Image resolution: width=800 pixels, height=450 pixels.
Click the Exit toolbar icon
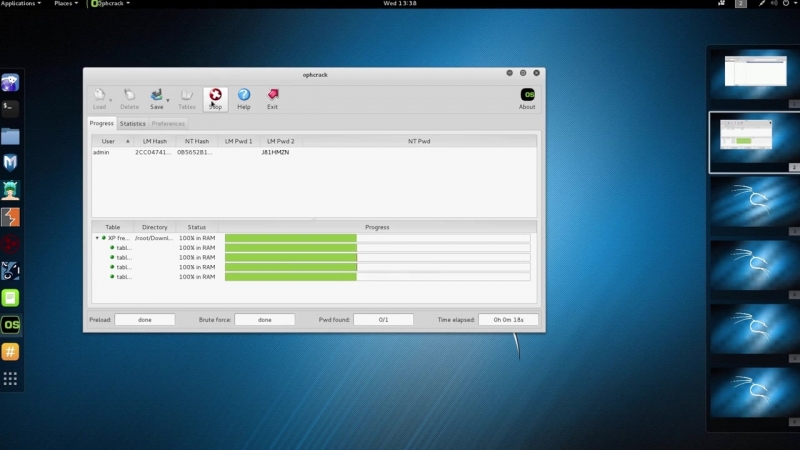click(x=272, y=99)
